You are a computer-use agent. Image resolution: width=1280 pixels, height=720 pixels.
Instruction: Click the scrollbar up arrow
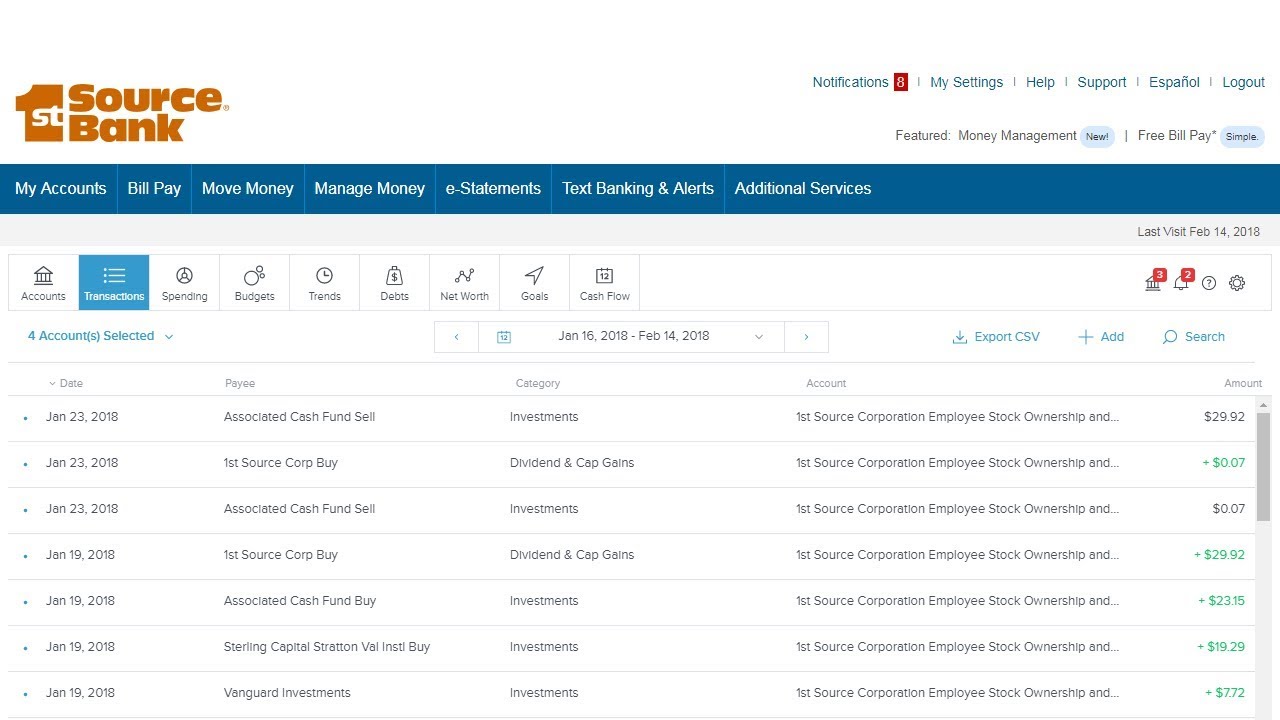coord(1263,404)
